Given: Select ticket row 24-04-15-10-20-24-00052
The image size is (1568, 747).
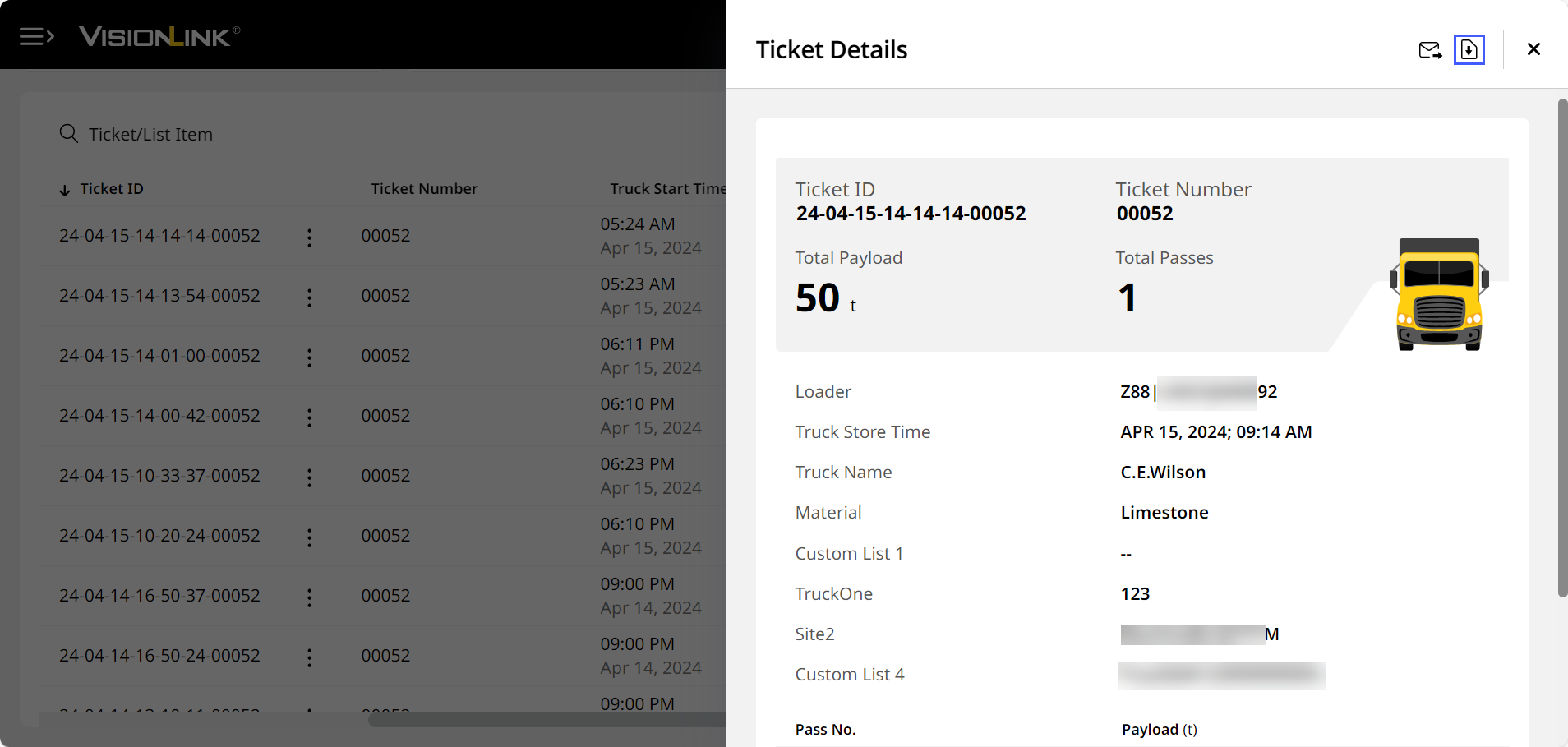Looking at the screenshot, I should [159, 536].
